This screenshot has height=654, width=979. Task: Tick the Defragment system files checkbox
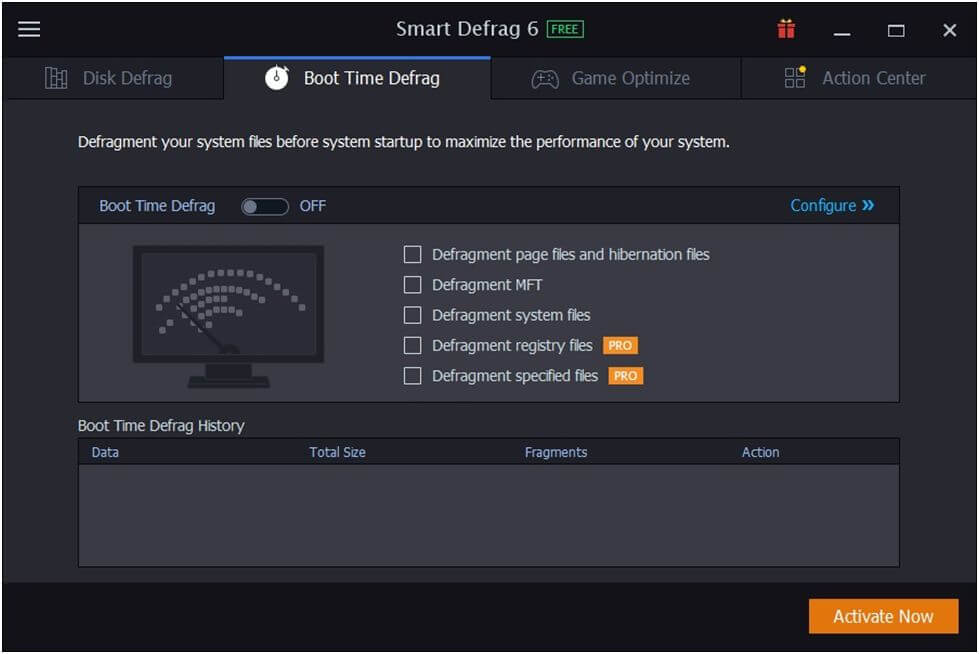click(412, 315)
